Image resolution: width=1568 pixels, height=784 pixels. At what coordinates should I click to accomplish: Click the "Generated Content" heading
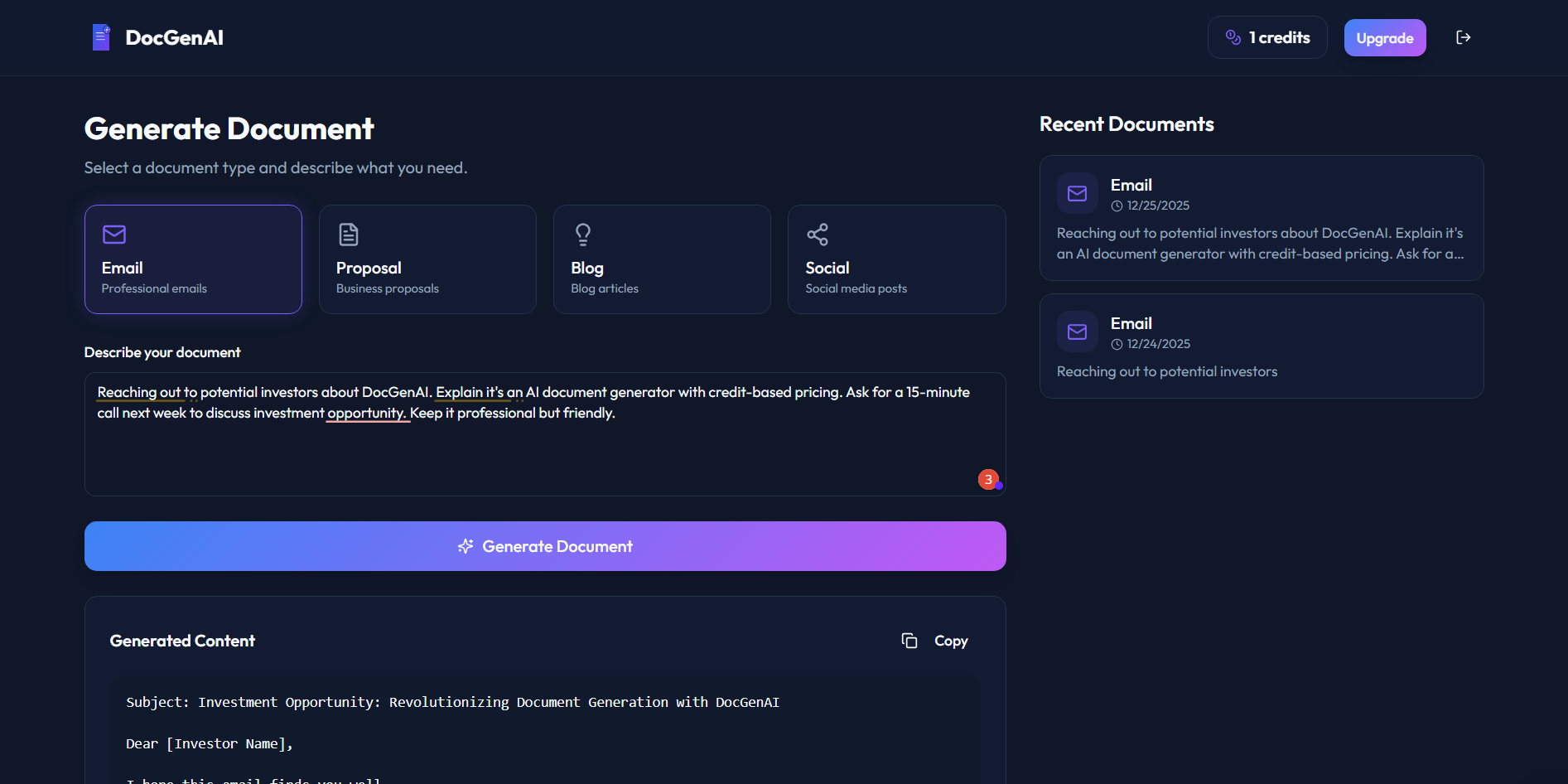coord(182,641)
